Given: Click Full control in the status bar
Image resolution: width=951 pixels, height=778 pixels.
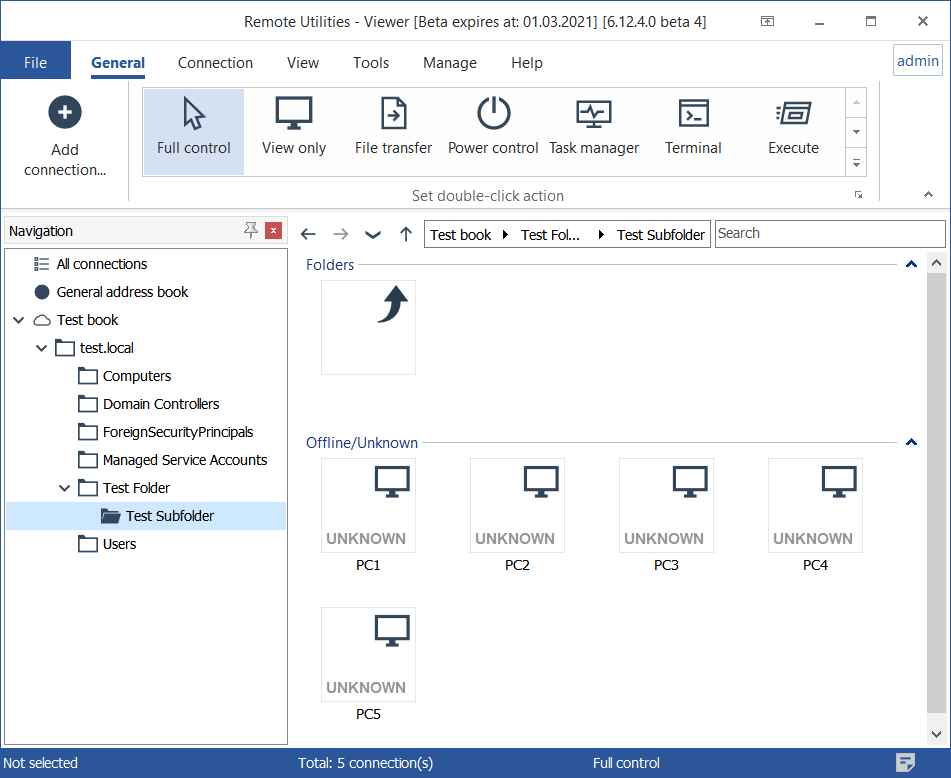Looking at the screenshot, I should coord(626,763).
